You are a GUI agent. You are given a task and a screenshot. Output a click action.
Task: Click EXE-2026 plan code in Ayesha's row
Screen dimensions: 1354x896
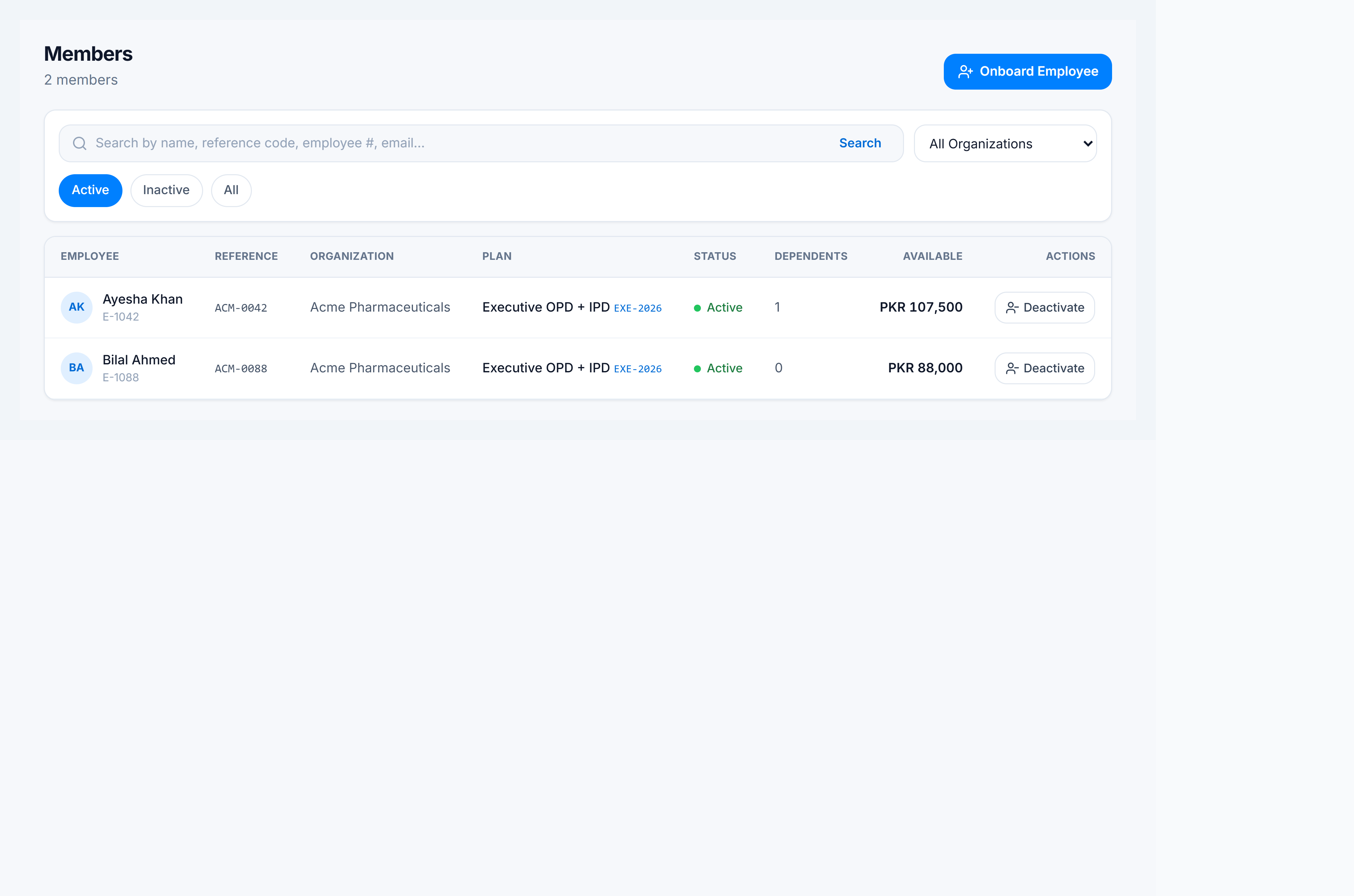tap(638, 309)
